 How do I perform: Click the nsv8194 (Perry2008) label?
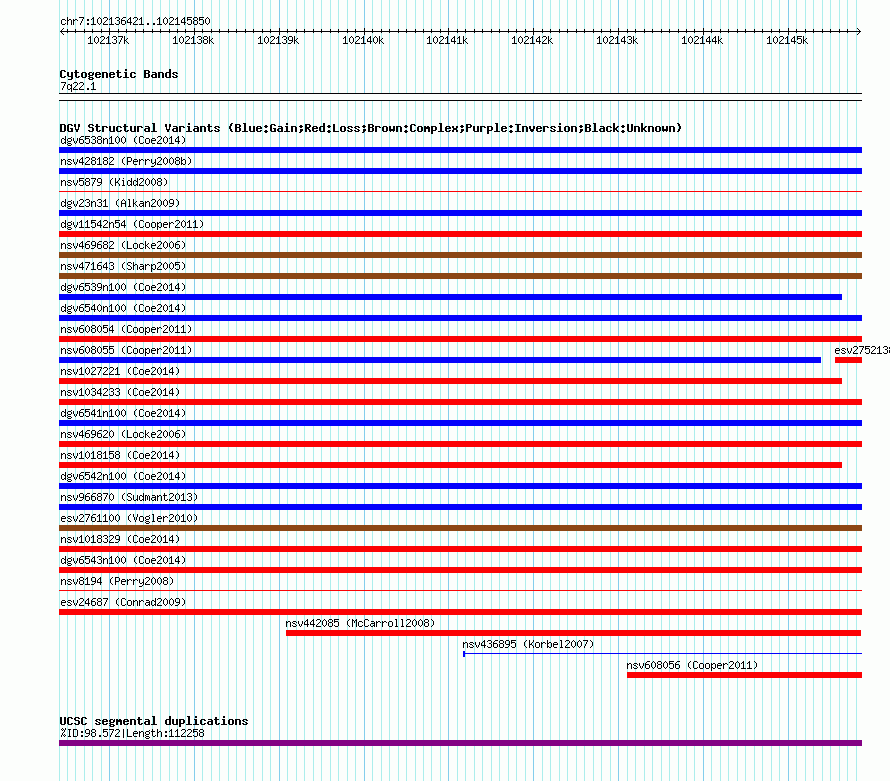click(117, 581)
